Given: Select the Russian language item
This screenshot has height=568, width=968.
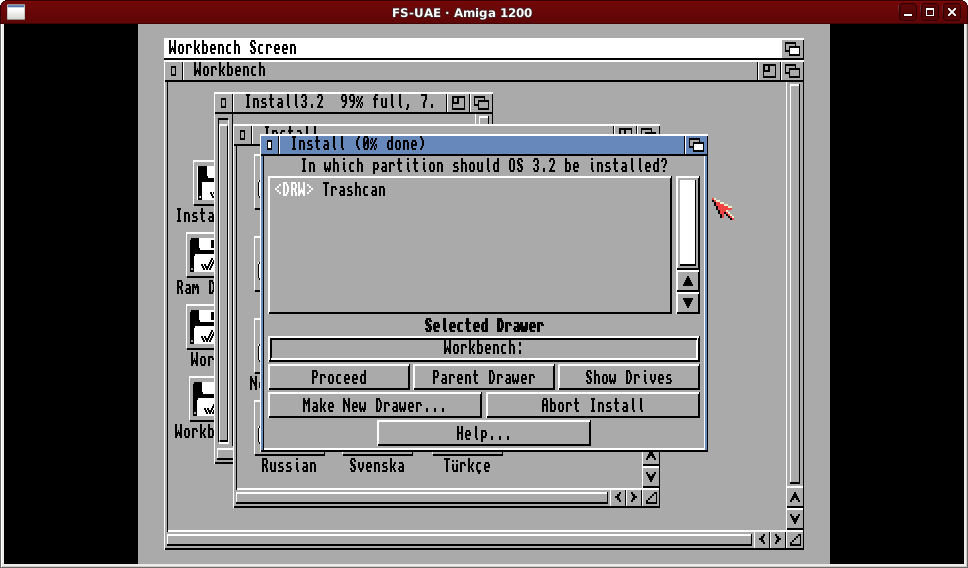Looking at the screenshot, I should click(x=289, y=466).
